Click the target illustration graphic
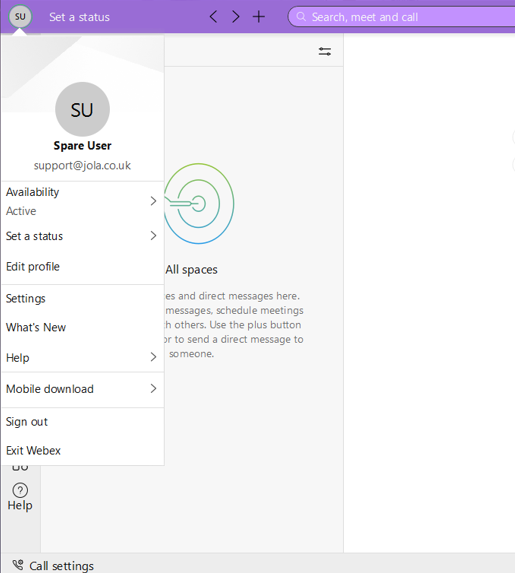Viewport: 515px width, 573px height. pyautogui.click(x=199, y=204)
